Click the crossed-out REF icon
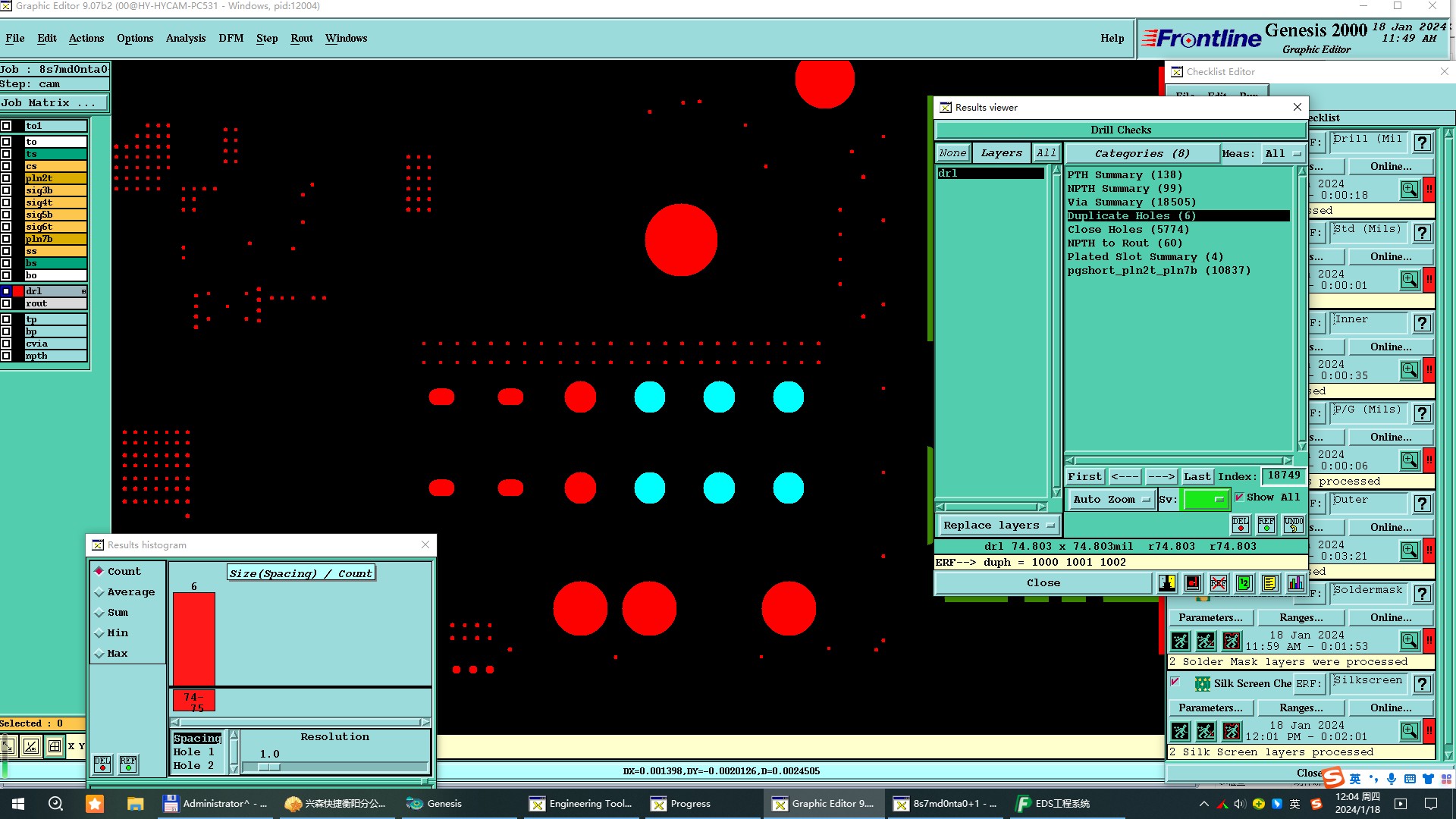This screenshot has height=819, width=1456. (x=1219, y=583)
